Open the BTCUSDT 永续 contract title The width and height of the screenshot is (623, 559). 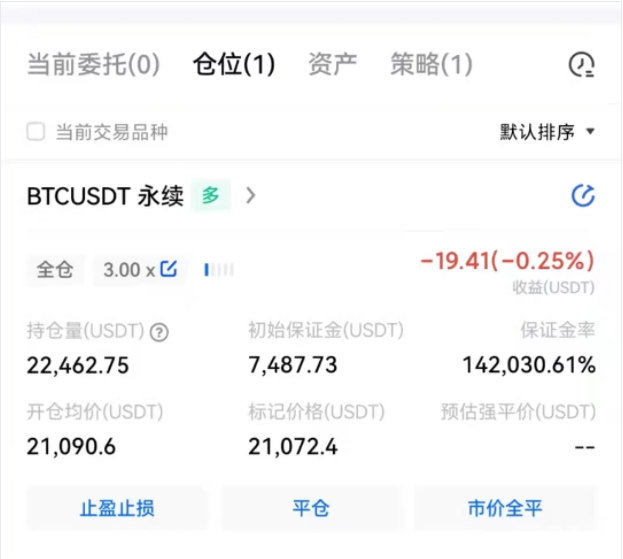tap(105, 196)
